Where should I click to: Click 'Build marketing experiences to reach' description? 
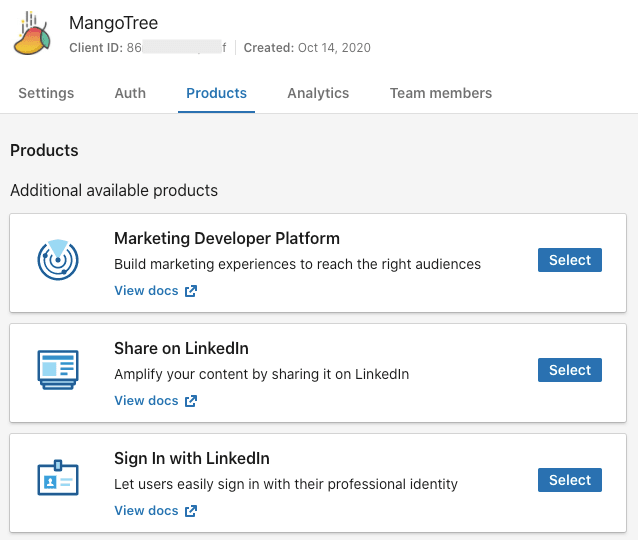[x=297, y=264]
